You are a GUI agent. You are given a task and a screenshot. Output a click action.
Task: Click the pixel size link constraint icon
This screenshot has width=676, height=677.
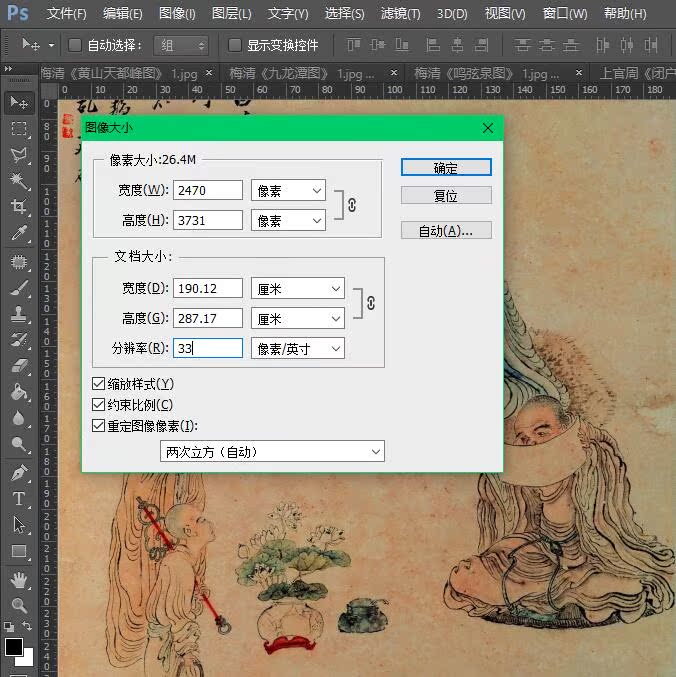point(352,205)
